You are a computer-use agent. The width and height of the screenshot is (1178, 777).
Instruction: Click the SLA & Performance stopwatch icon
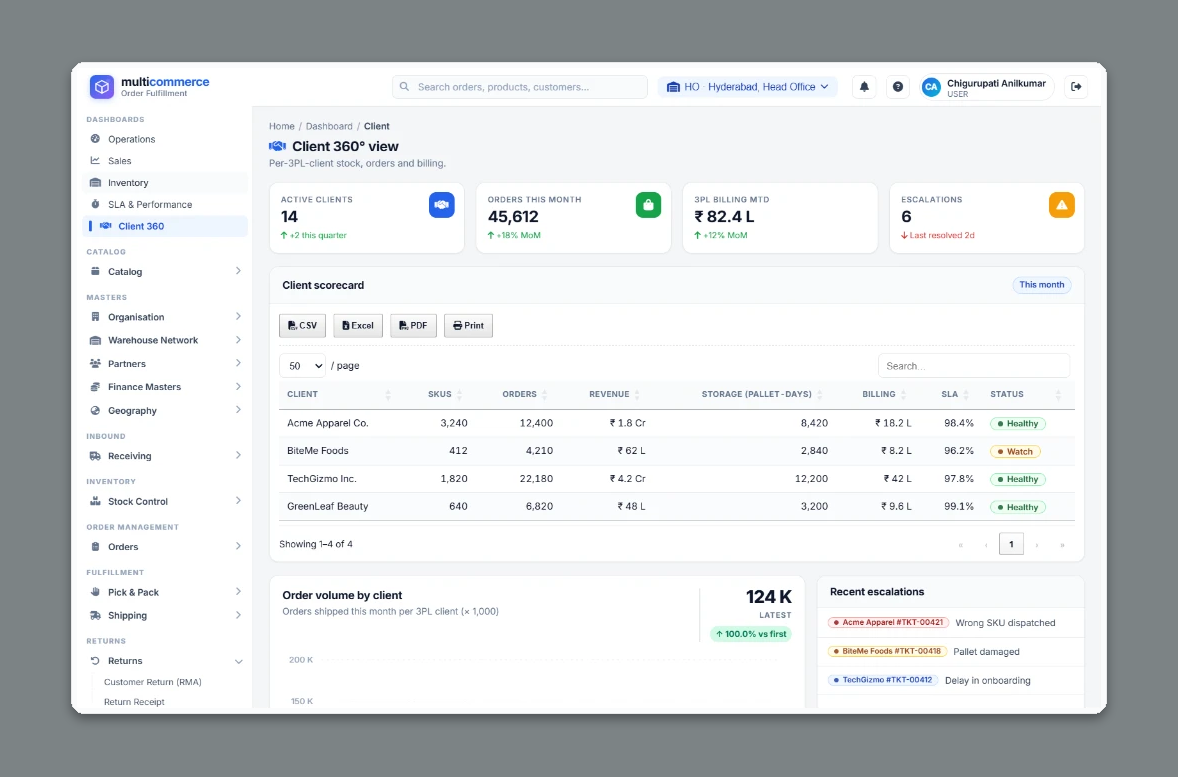[x=95, y=204]
